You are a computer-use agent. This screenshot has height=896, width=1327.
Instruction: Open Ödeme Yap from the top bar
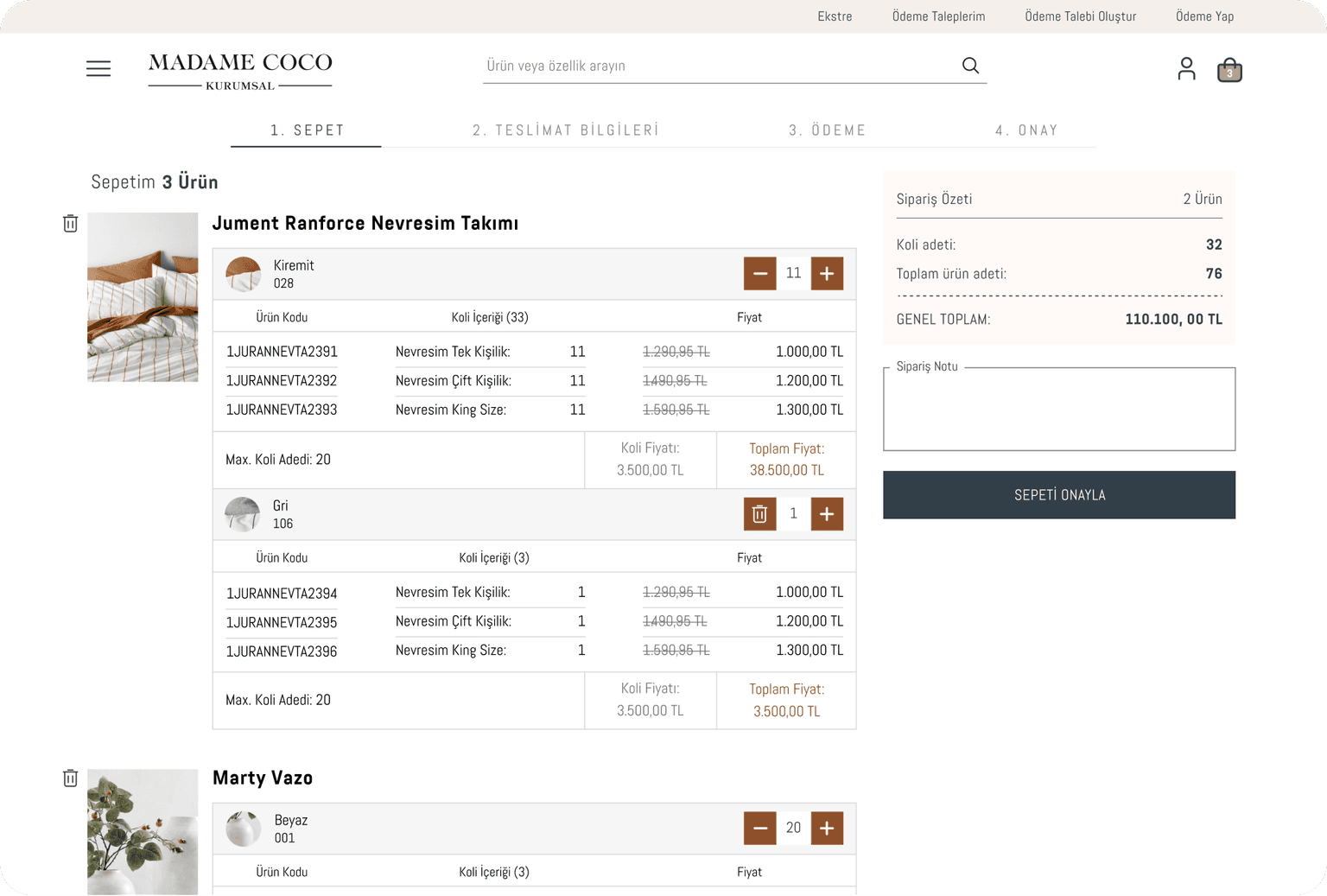pos(1204,16)
